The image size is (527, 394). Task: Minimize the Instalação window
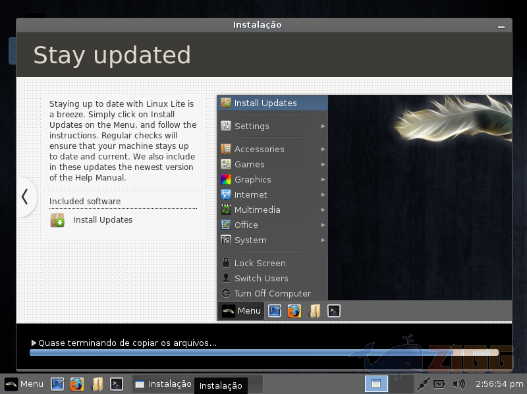coord(501,27)
